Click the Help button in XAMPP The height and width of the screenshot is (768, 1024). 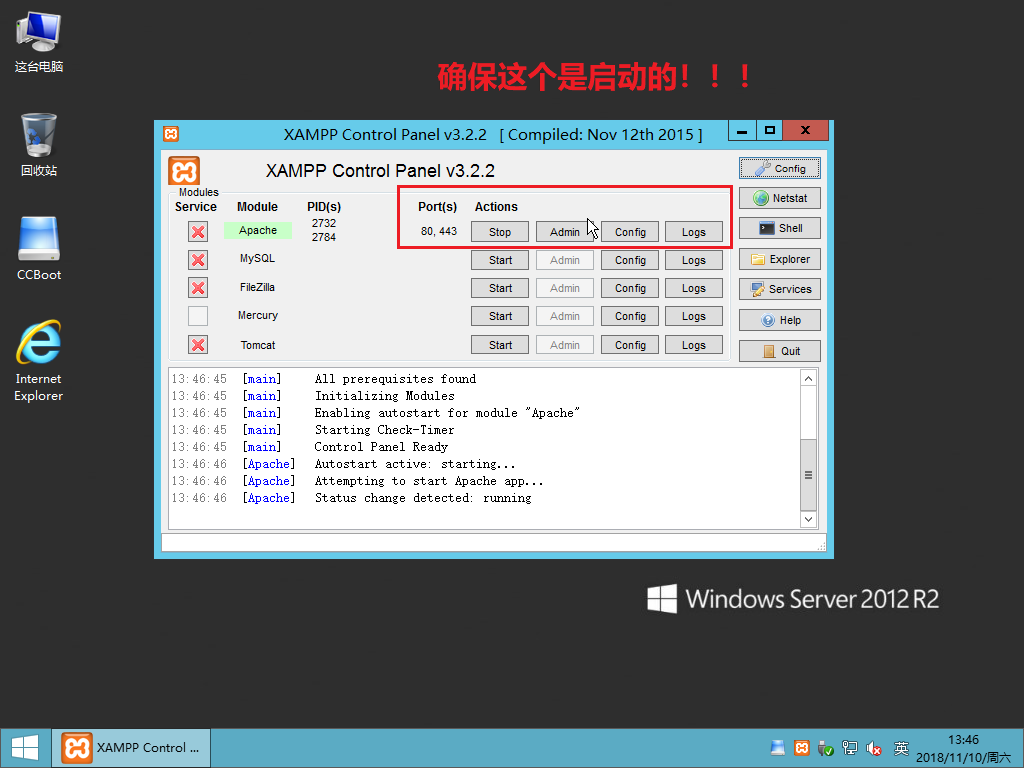click(x=779, y=321)
